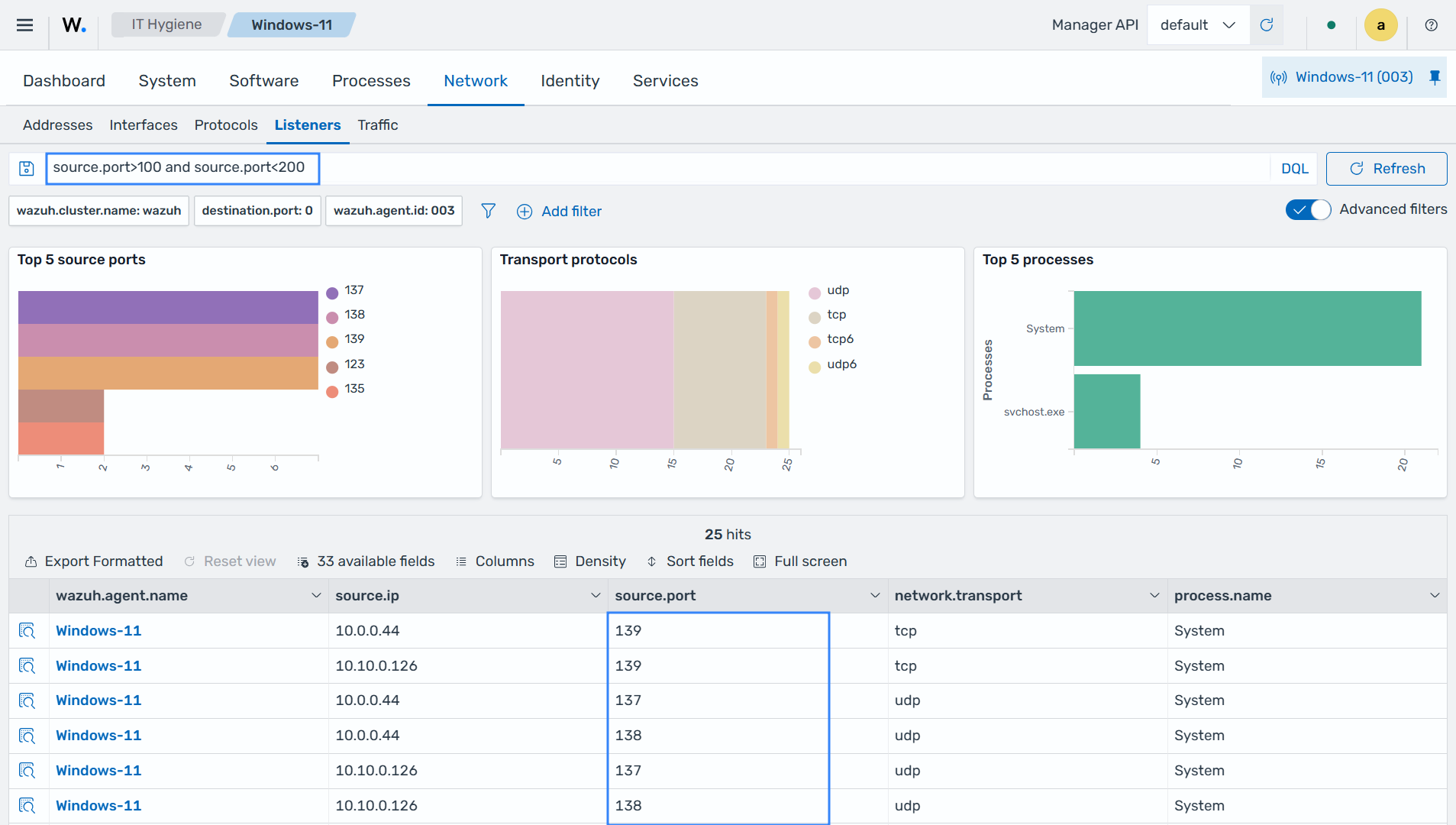Open the default Manager API dropdown
1456x825 pixels.
[1198, 24]
